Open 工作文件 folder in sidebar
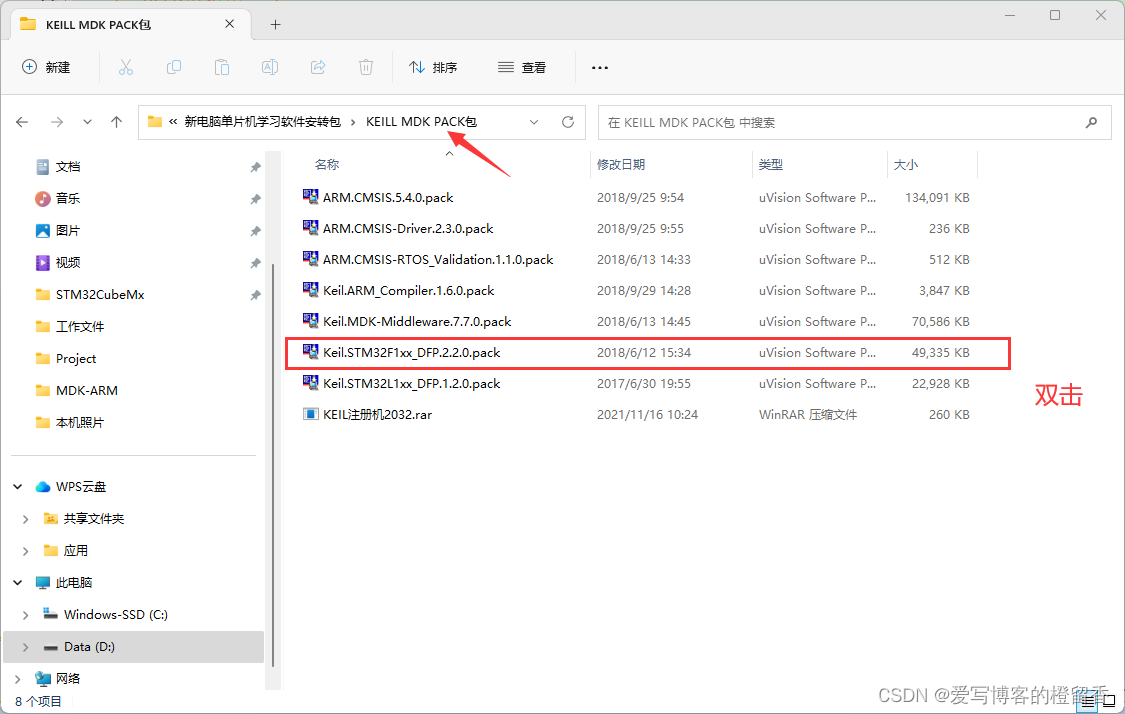This screenshot has width=1125, height=714. (80, 327)
